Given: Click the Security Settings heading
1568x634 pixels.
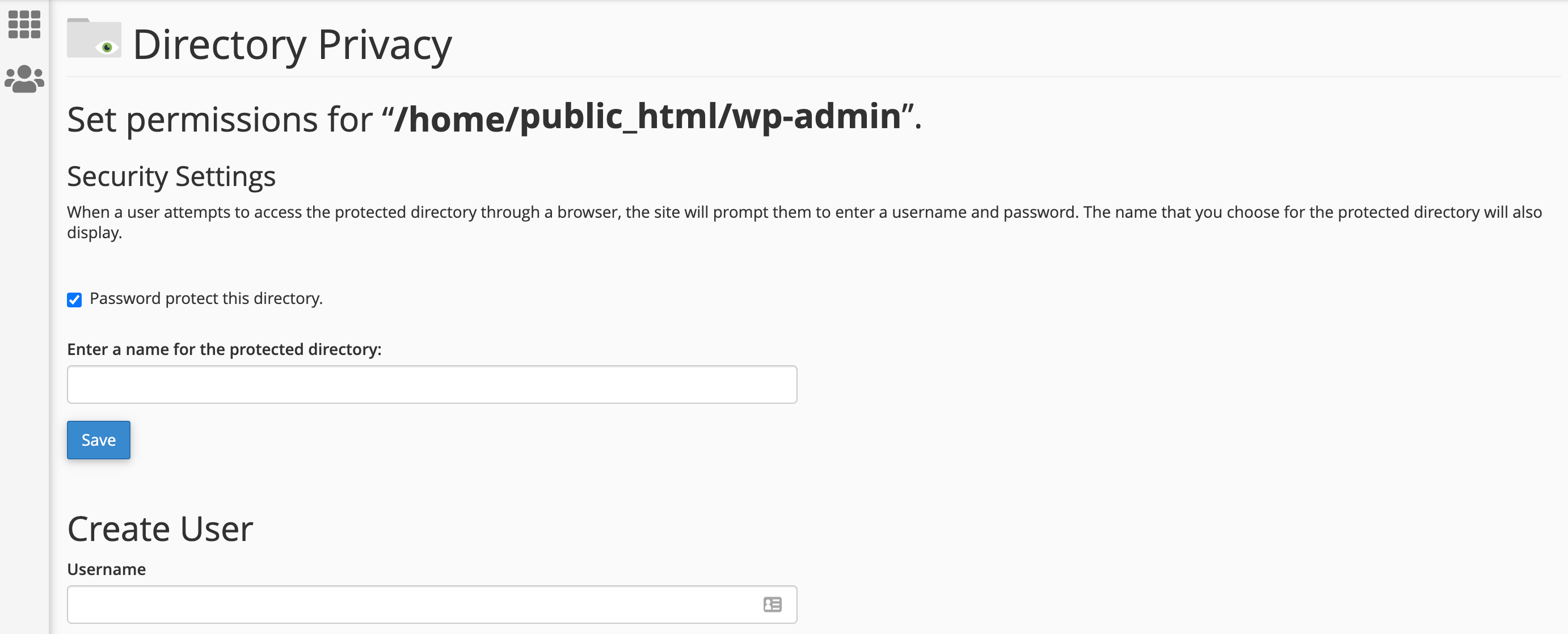Looking at the screenshot, I should coord(171,176).
